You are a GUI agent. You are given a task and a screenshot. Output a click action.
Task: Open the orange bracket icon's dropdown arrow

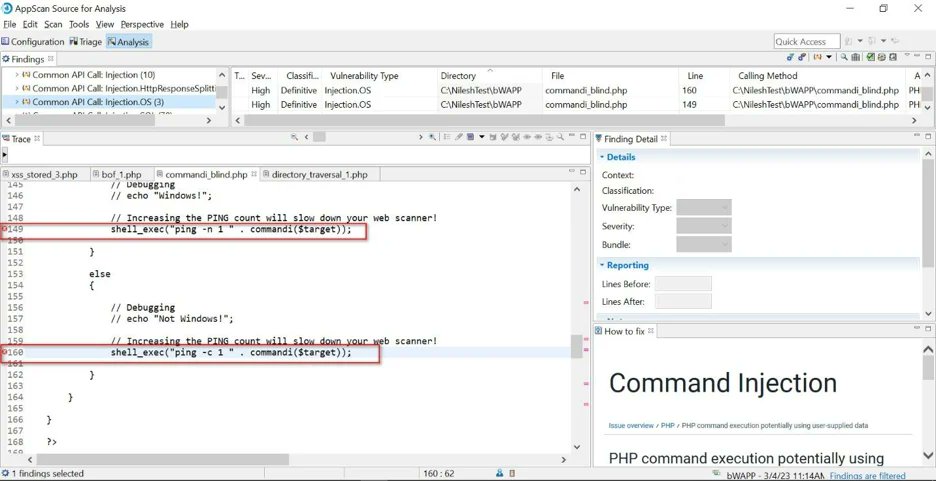pyautogui.click(x=829, y=57)
